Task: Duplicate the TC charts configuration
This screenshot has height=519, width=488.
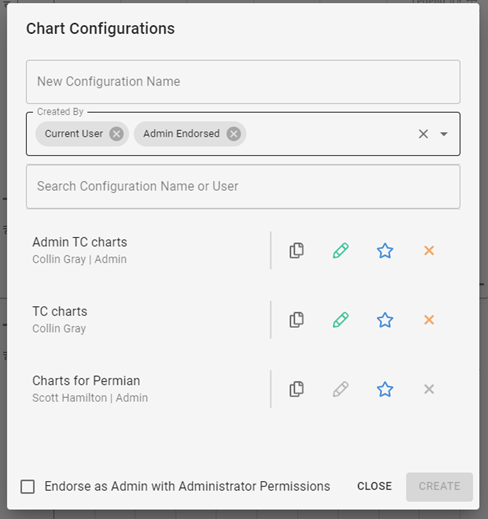Action: point(296,320)
